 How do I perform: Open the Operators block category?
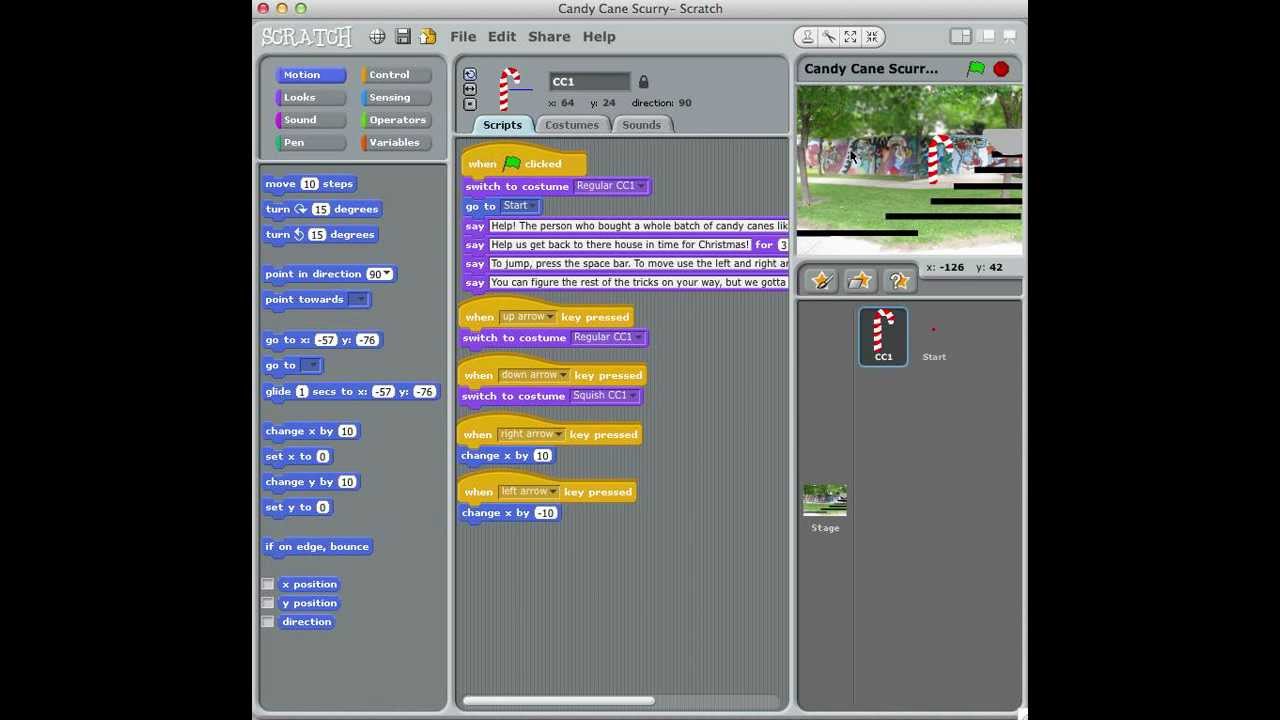[397, 120]
